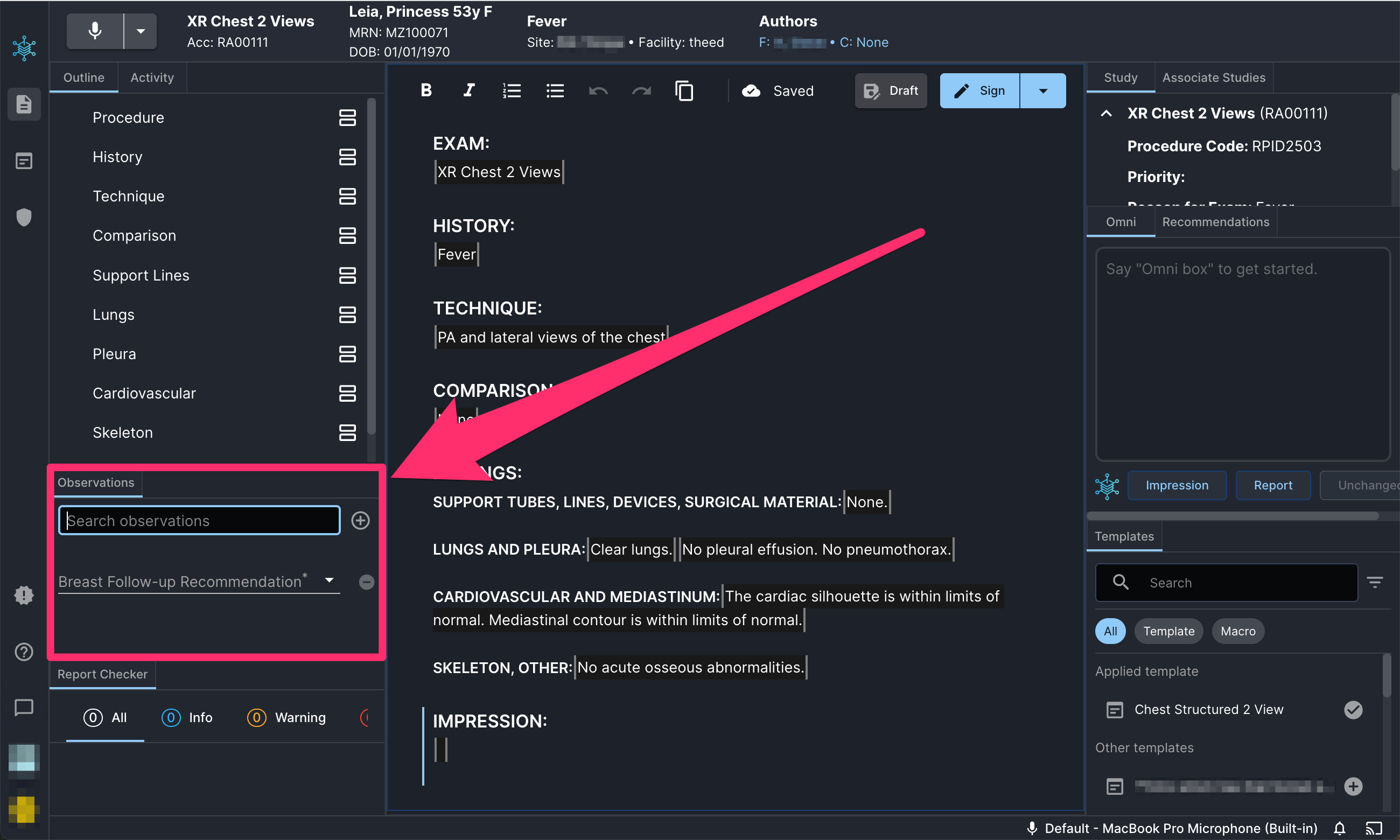Viewport: 1400px width, 840px height.
Task: Collapse the XR Chest 2 Views study details
Action: (x=1107, y=113)
